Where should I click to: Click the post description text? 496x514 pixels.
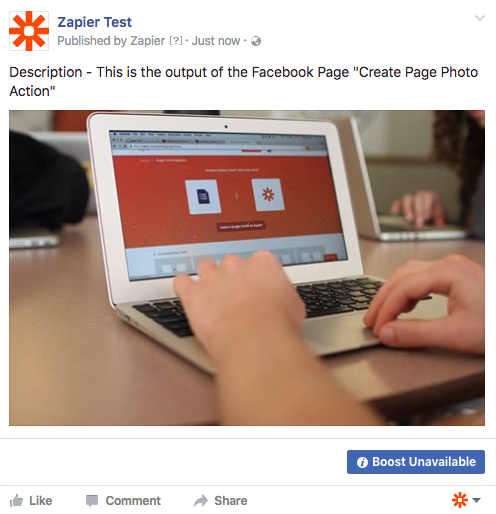point(244,82)
